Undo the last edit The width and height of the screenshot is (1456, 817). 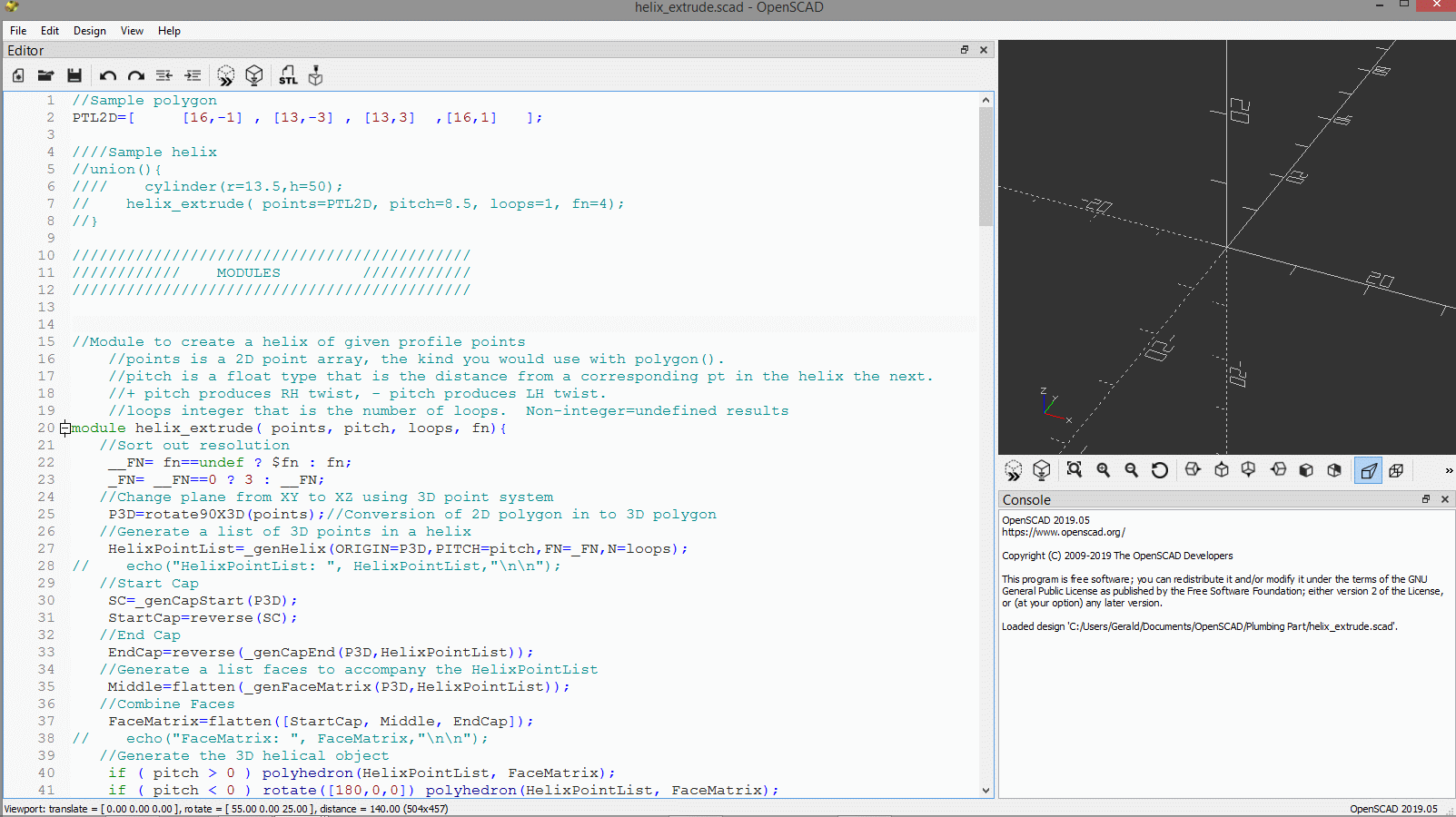[x=108, y=76]
